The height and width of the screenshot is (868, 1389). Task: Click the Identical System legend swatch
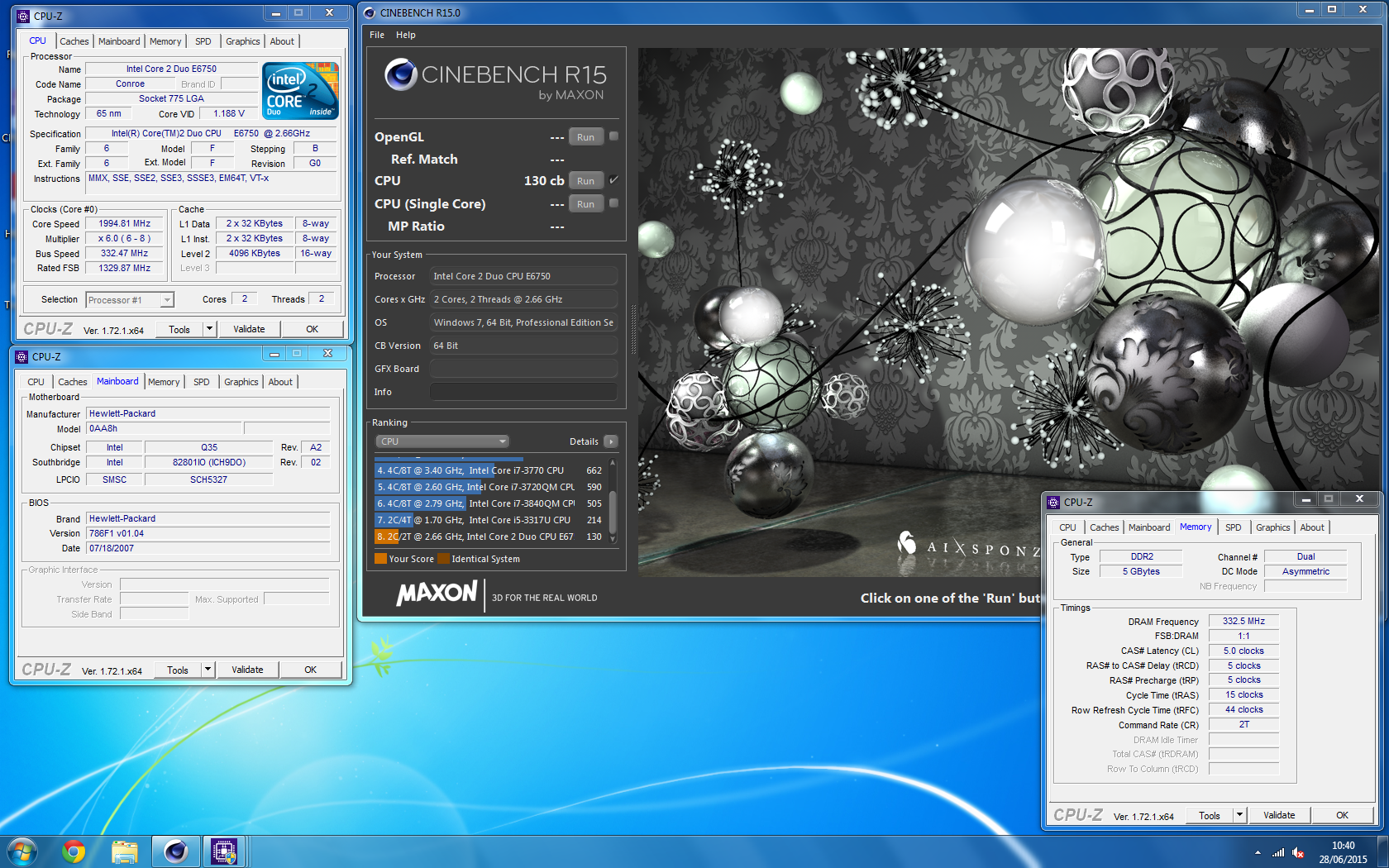[x=443, y=559]
